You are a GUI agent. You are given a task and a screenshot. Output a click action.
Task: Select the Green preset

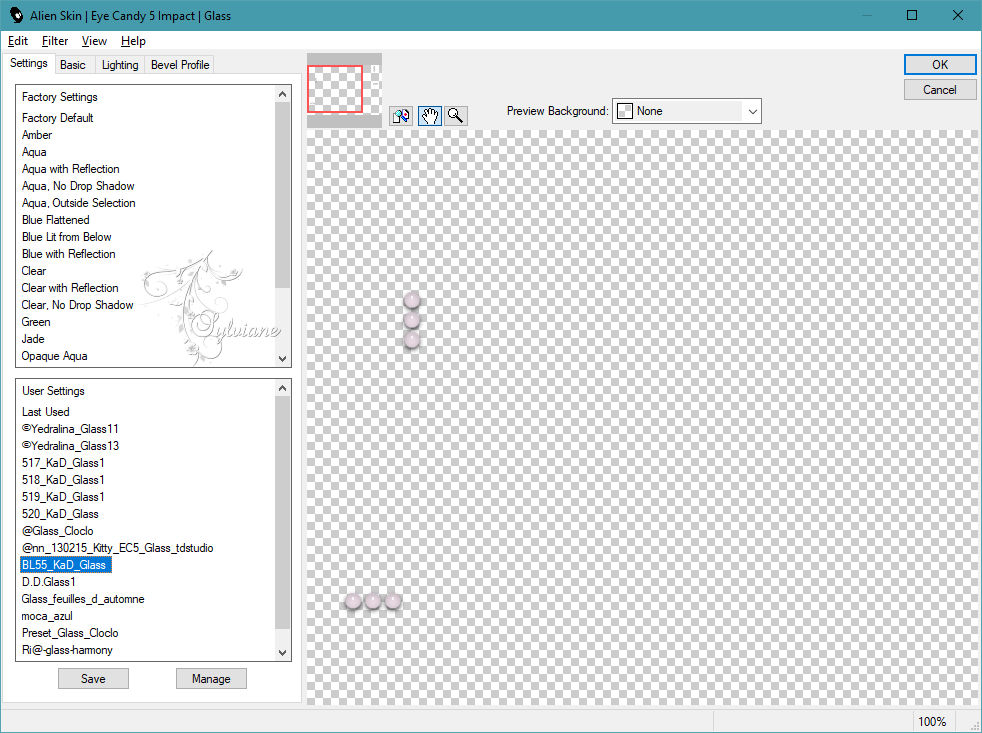point(36,321)
